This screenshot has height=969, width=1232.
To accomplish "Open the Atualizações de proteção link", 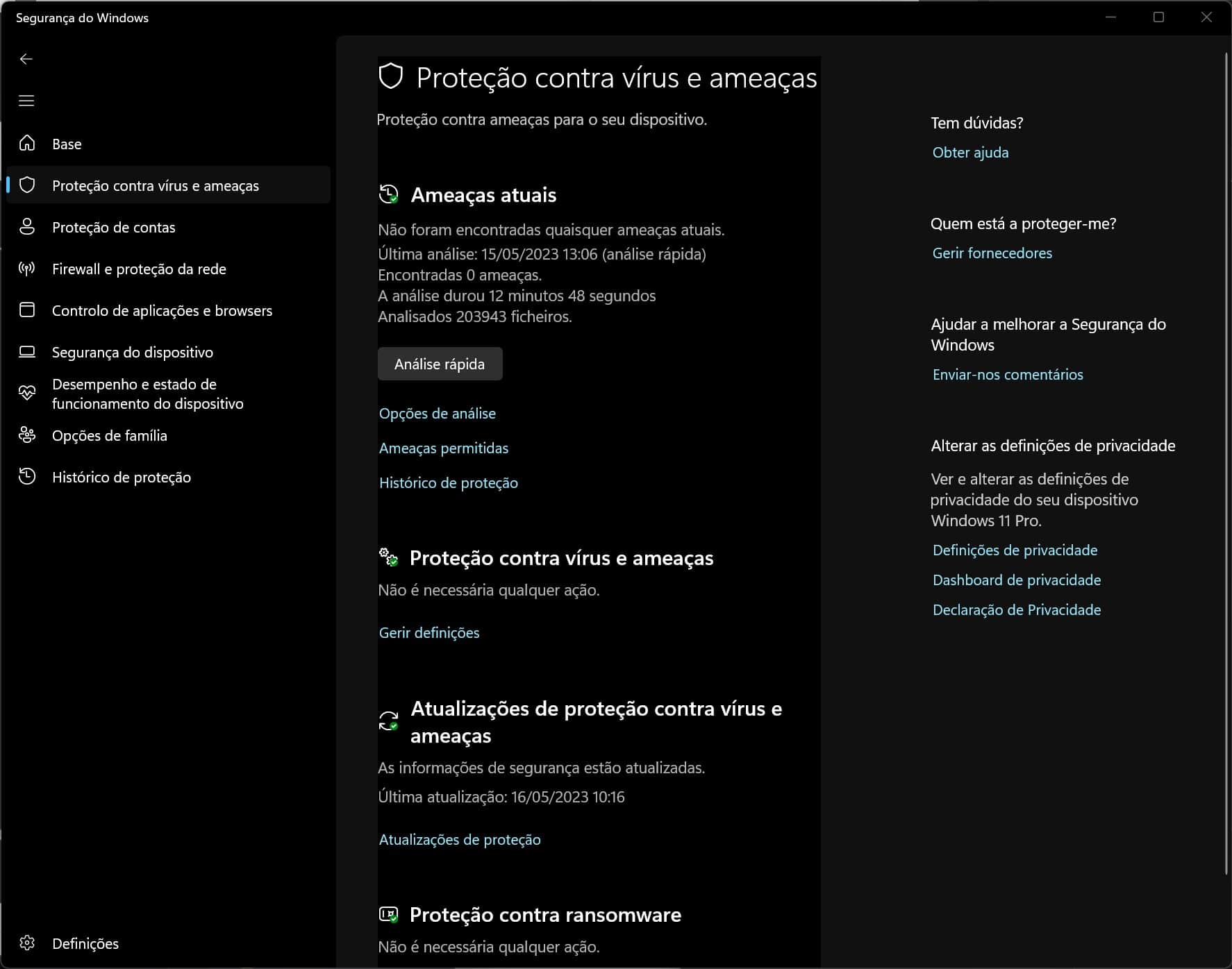I will (x=460, y=840).
